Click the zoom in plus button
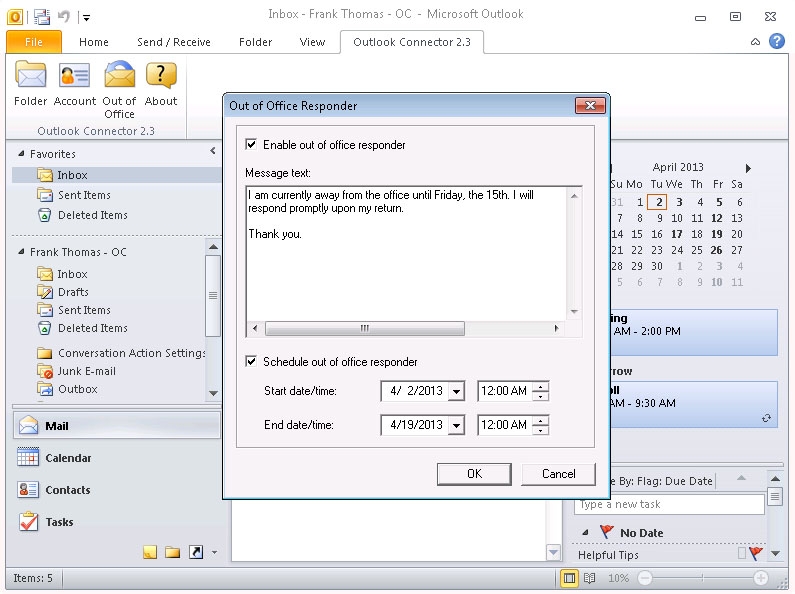Viewport: 795px width, 594px height. point(760,578)
